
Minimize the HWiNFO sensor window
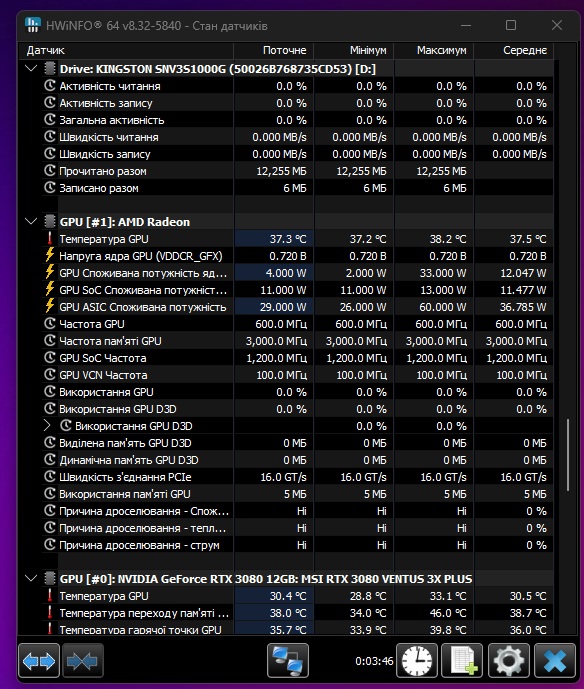(466, 25)
